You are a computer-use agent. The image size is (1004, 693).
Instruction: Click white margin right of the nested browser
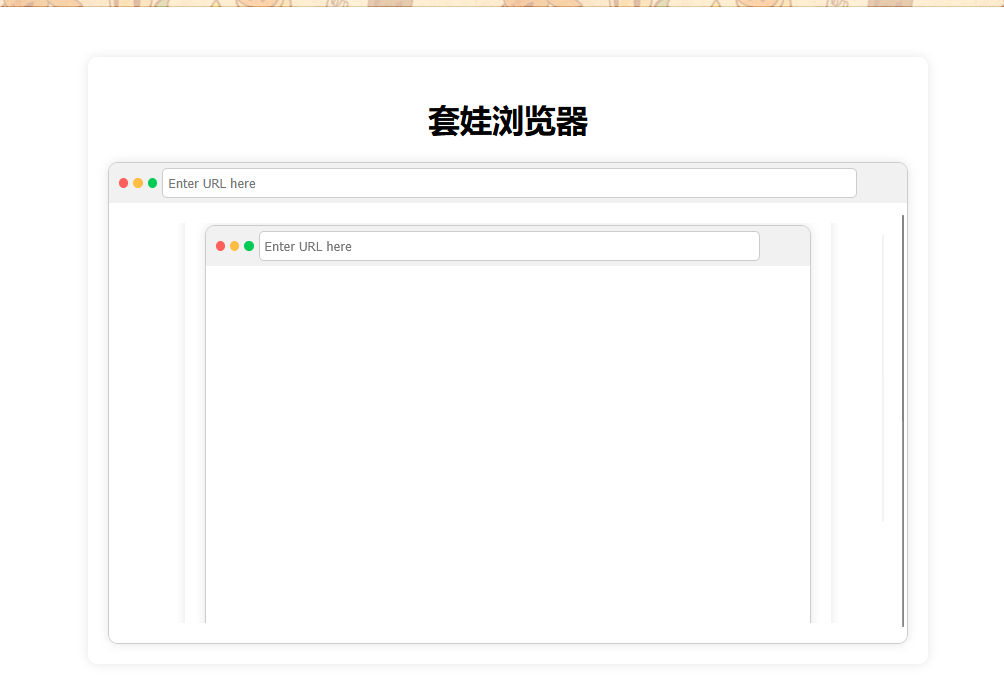point(858,420)
